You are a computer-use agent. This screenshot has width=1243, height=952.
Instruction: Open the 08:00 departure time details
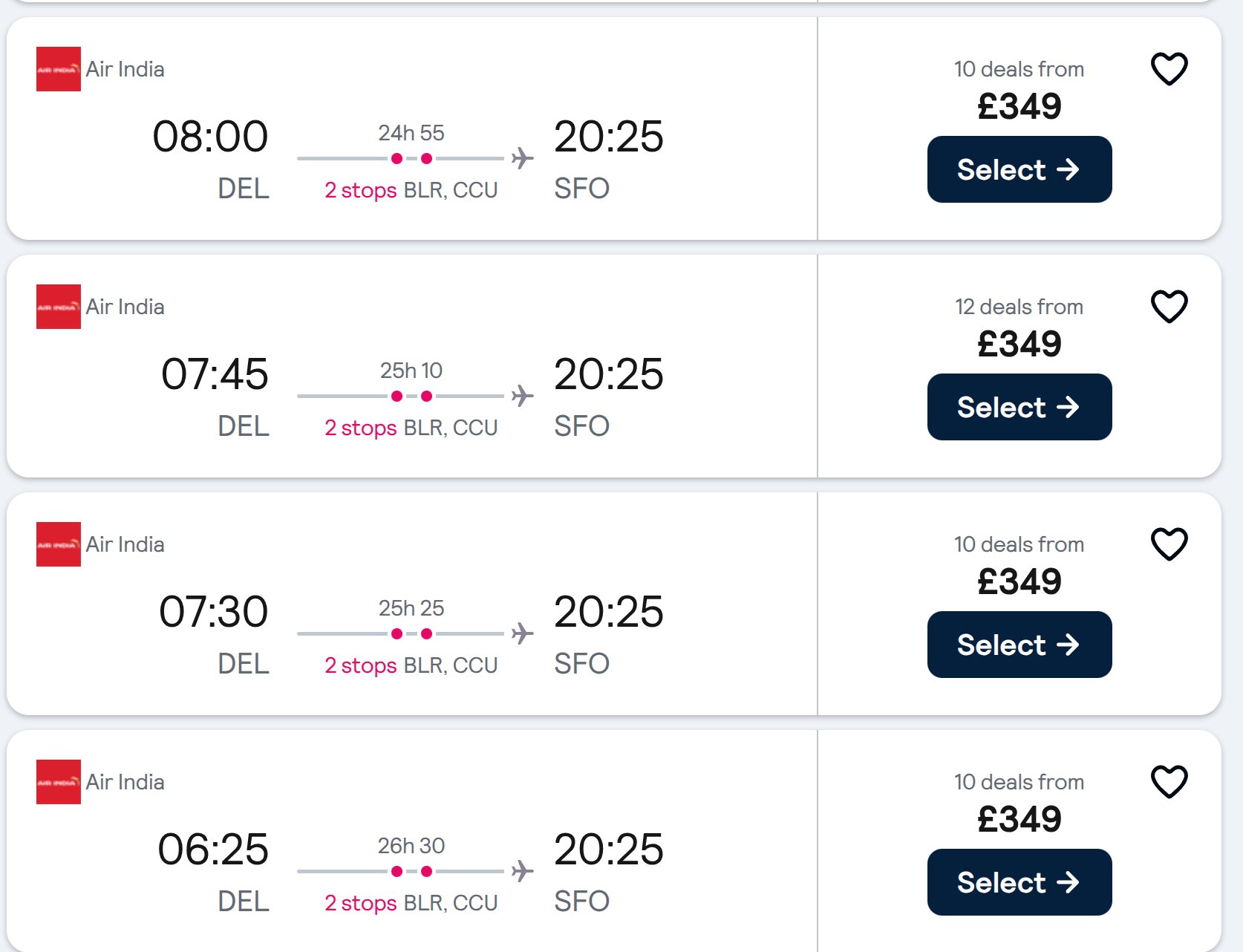click(210, 137)
